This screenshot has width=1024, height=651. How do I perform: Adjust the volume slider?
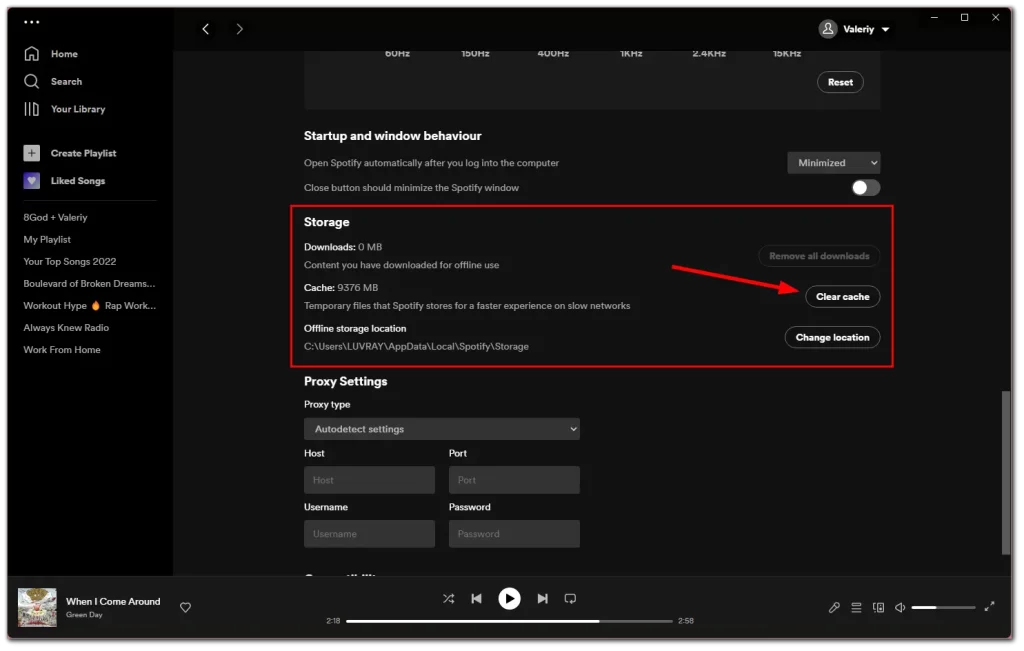(943, 608)
